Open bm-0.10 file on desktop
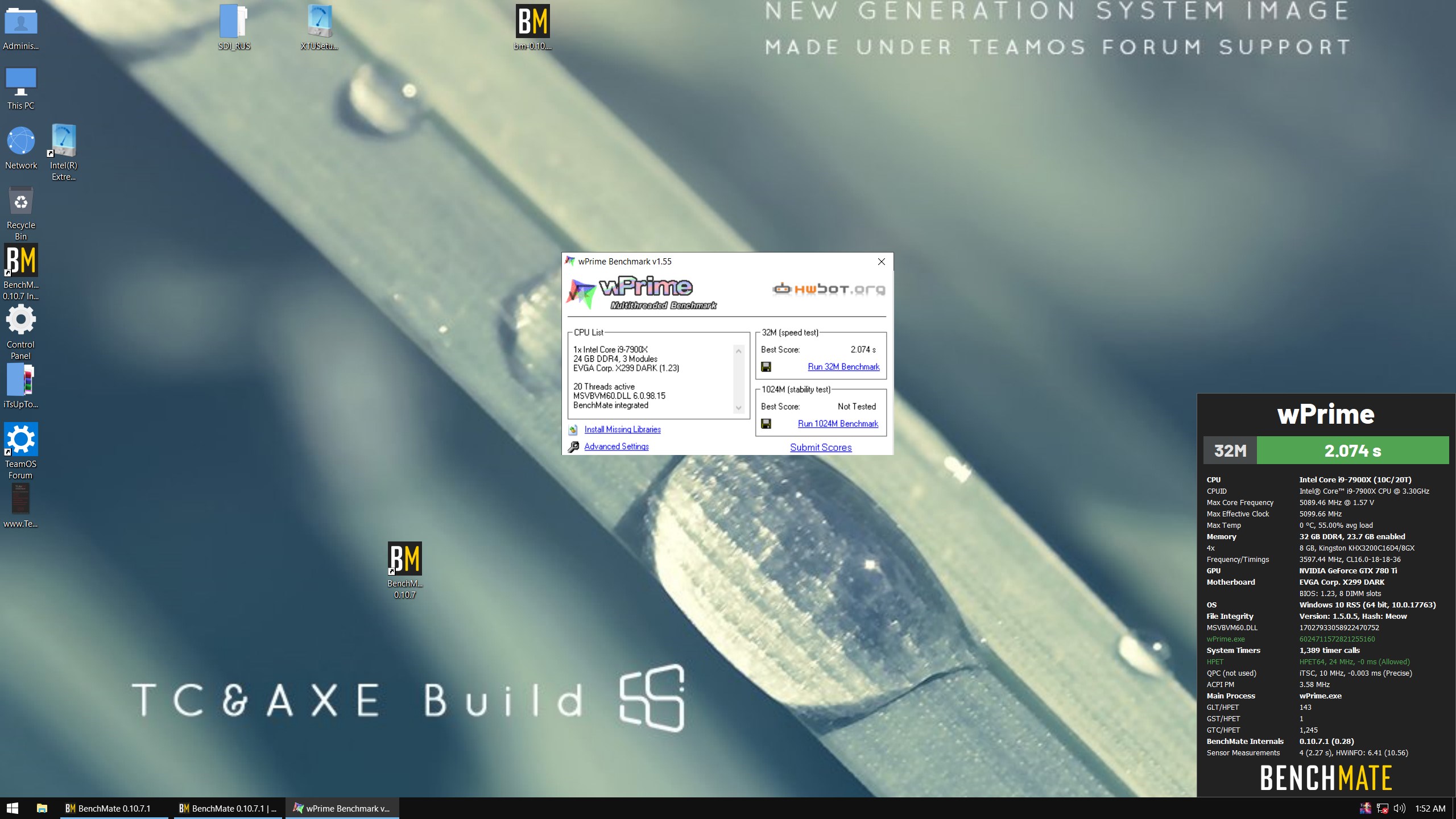 point(533,28)
